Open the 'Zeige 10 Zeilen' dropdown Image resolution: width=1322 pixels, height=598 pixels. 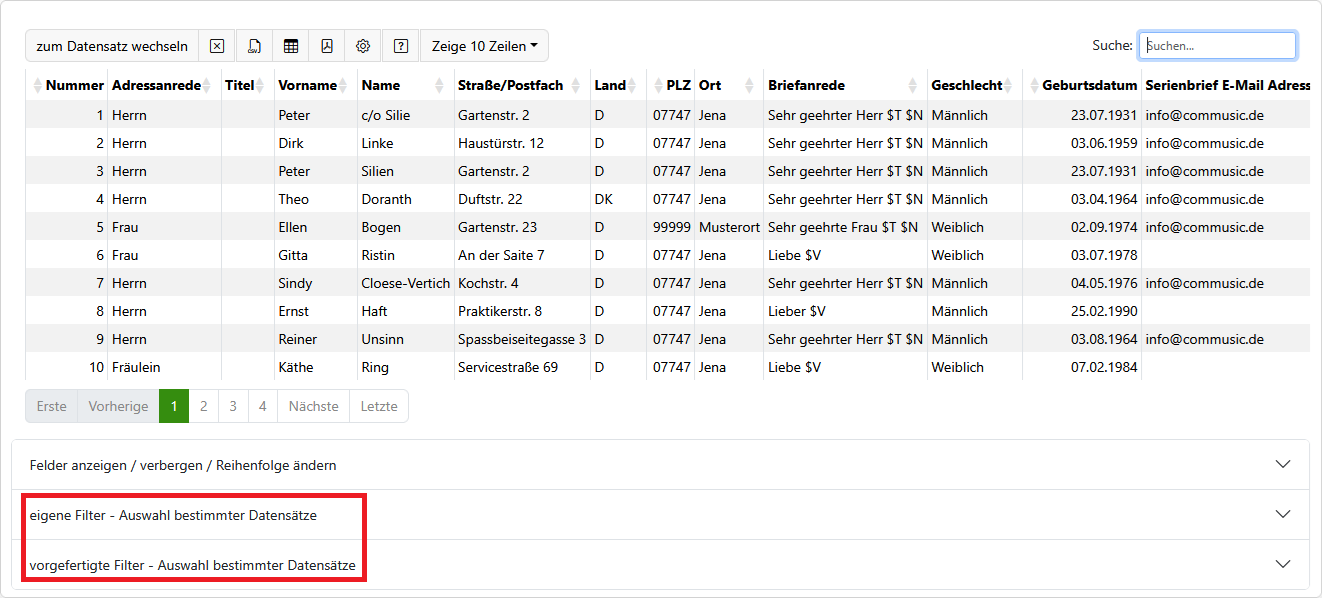[484, 46]
